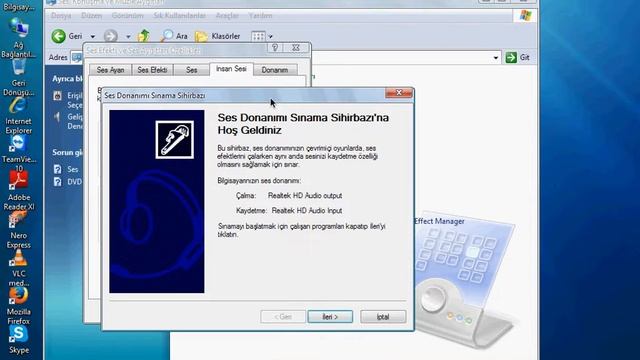Image resolution: width=640 pixels, height=360 pixels.
Task: Open the Donanım tab
Action: pyautogui.click(x=275, y=70)
